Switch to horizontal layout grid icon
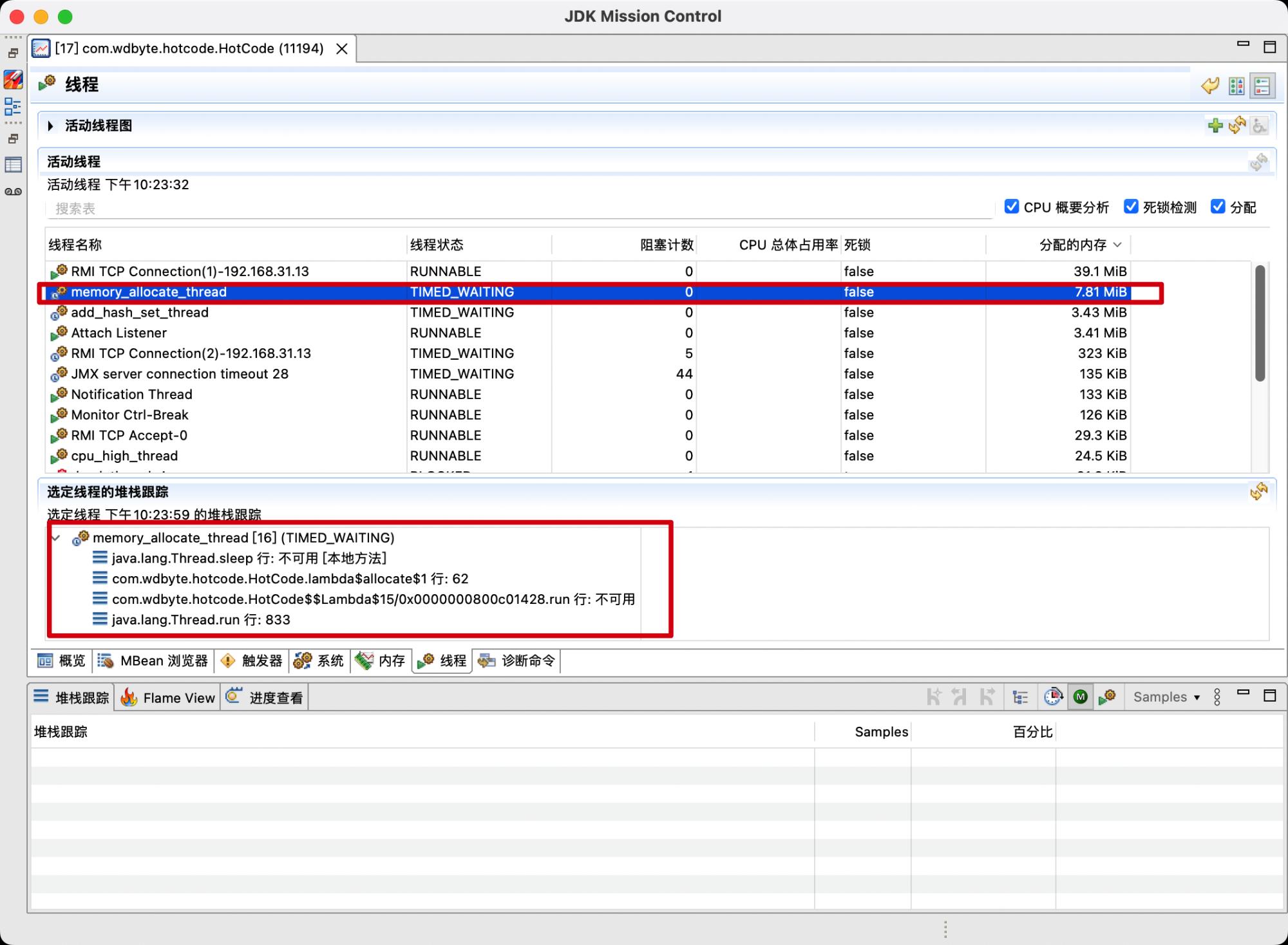This screenshot has width=1288, height=945. tap(1236, 86)
